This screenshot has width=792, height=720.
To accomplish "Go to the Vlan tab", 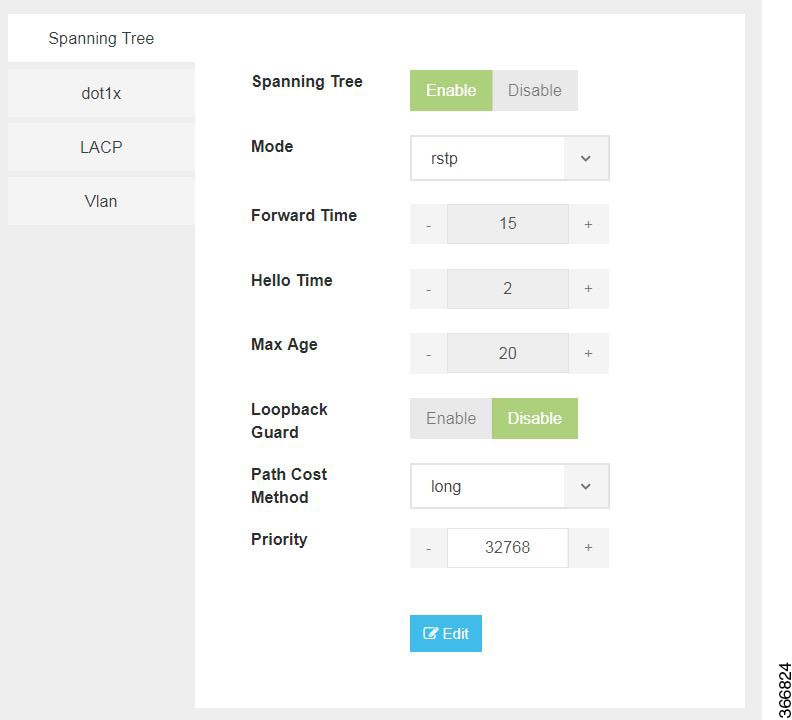I will pos(101,201).
